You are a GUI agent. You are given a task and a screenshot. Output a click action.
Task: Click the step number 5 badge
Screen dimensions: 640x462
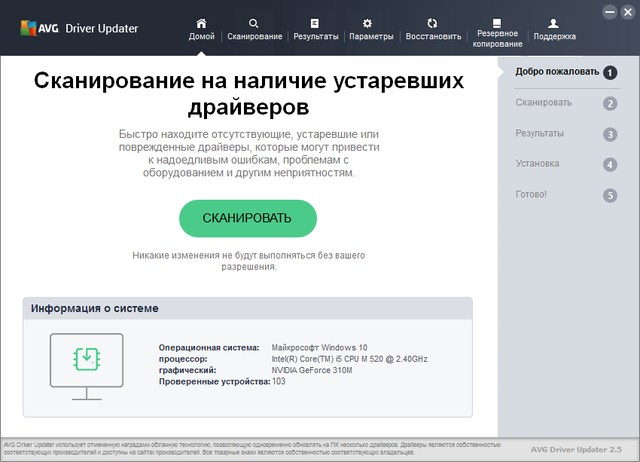[x=610, y=195]
